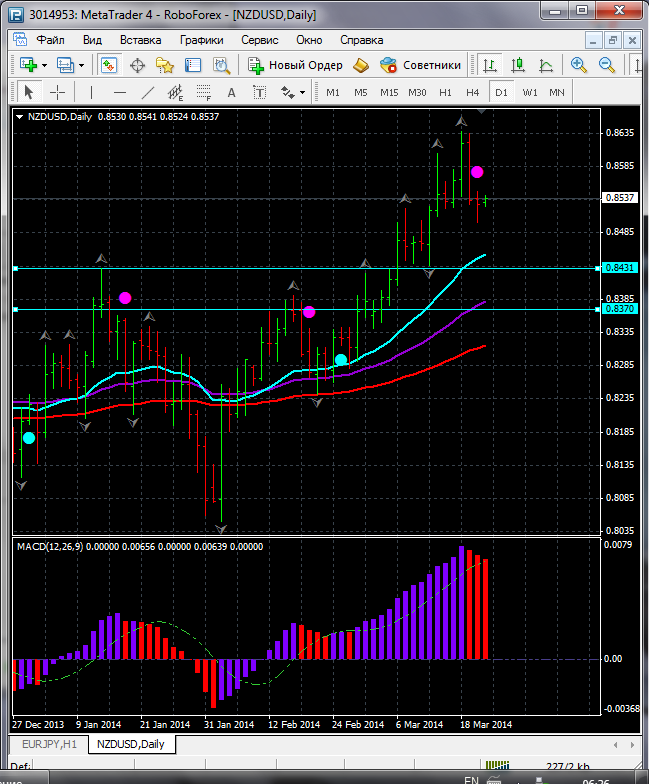Switch chart to Line Chart type
This screenshot has height=784, width=650.
(546, 65)
